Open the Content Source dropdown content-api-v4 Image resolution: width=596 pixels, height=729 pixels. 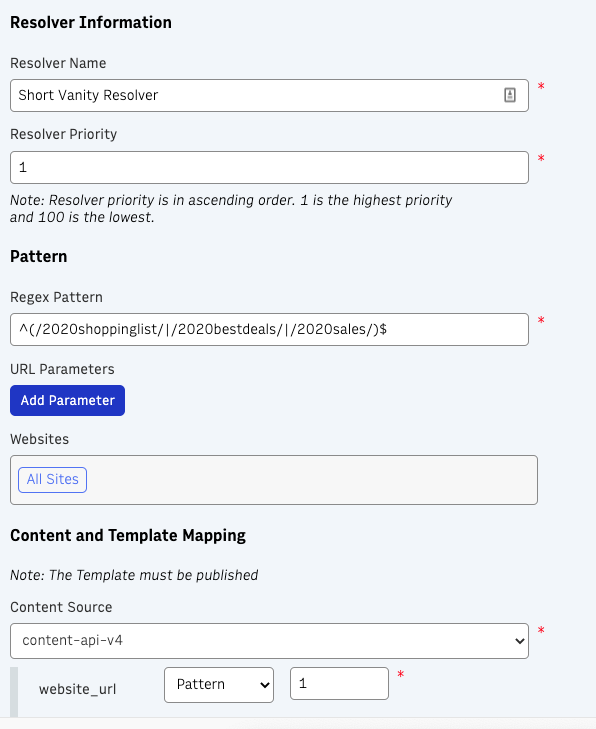coord(269,641)
